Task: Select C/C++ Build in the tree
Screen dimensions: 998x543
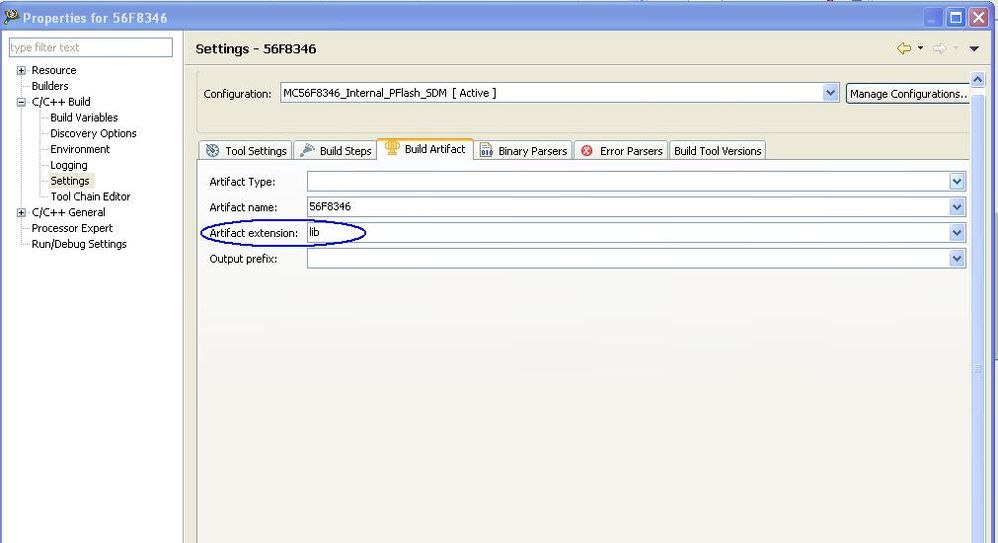Action: 61,102
